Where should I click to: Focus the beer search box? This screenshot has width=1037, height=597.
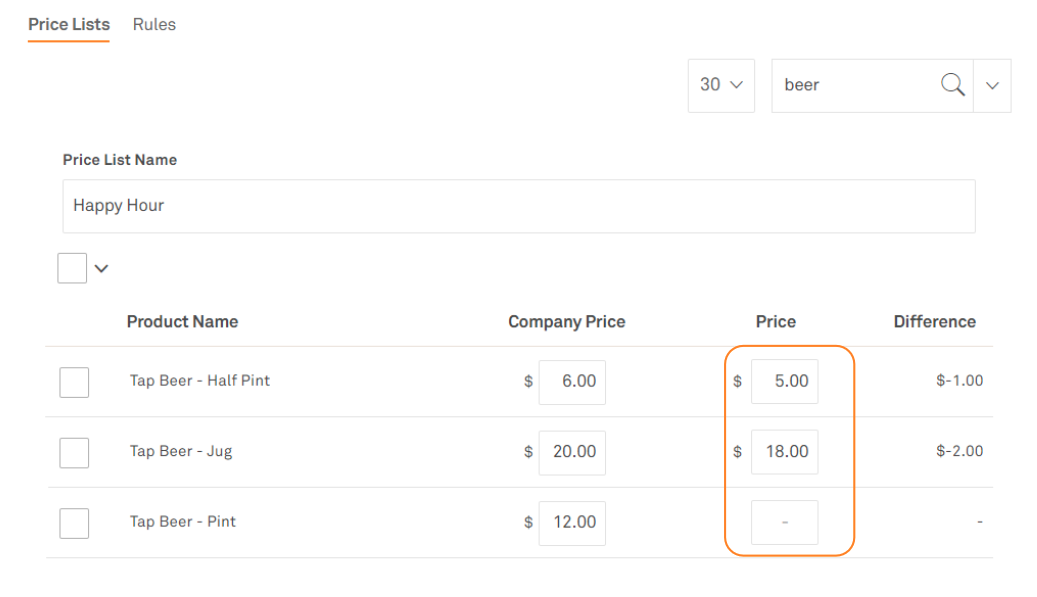click(x=855, y=85)
